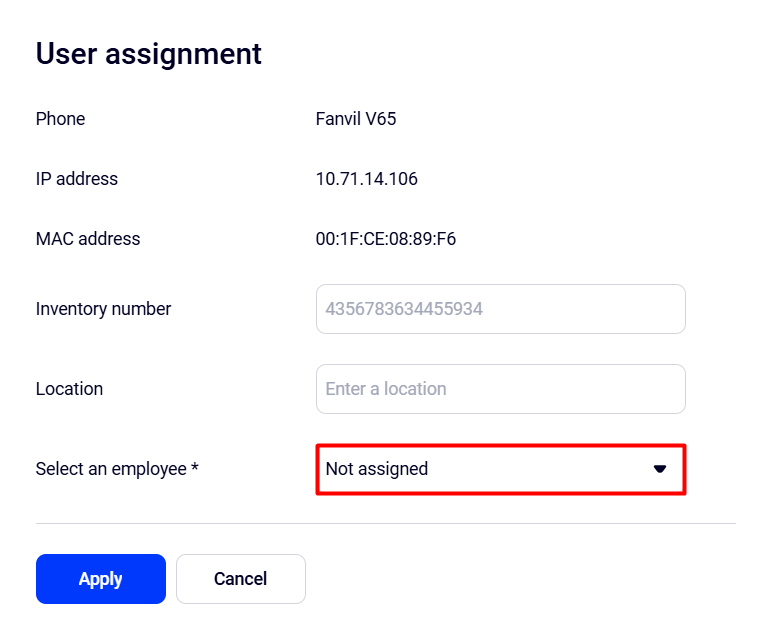Click the Apply button
Viewport: 770px width, 639px height.
click(100, 579)
